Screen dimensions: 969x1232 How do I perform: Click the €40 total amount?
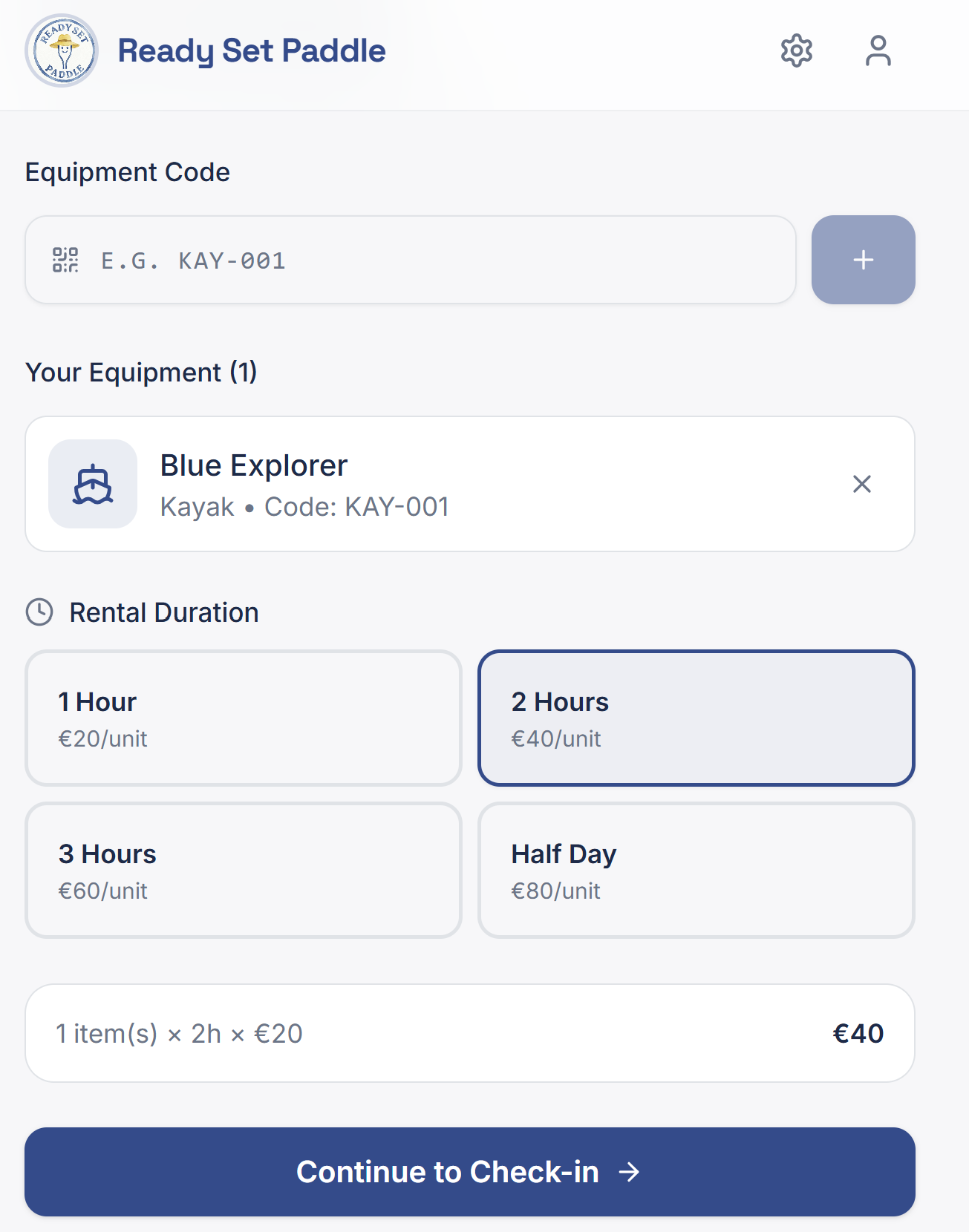(x=858, y=1033)
